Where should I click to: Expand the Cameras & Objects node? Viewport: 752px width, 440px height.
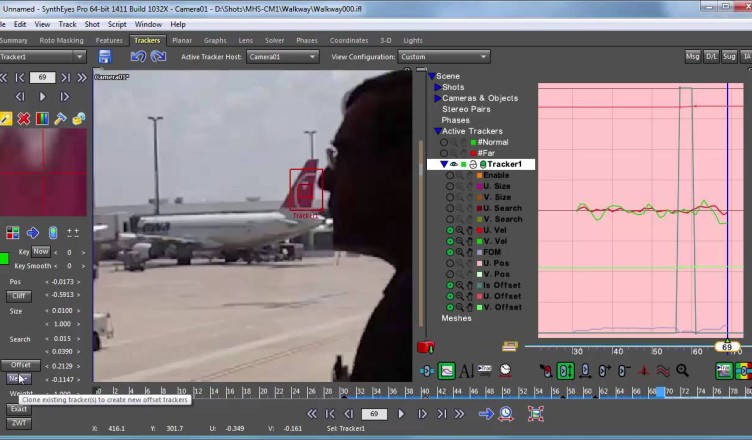437,98
